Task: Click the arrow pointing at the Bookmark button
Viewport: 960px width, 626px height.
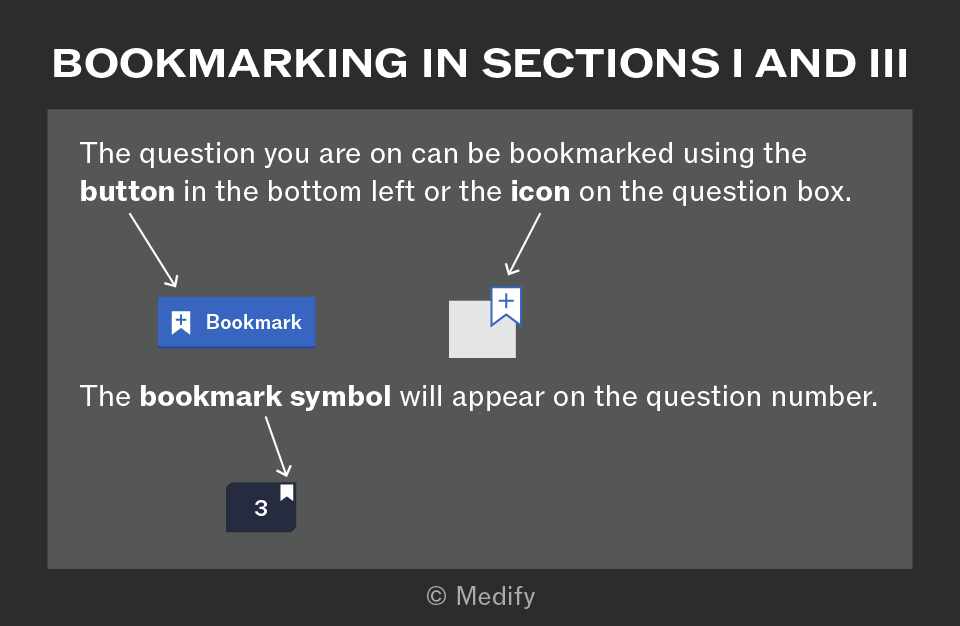Action: coord(153,250)
